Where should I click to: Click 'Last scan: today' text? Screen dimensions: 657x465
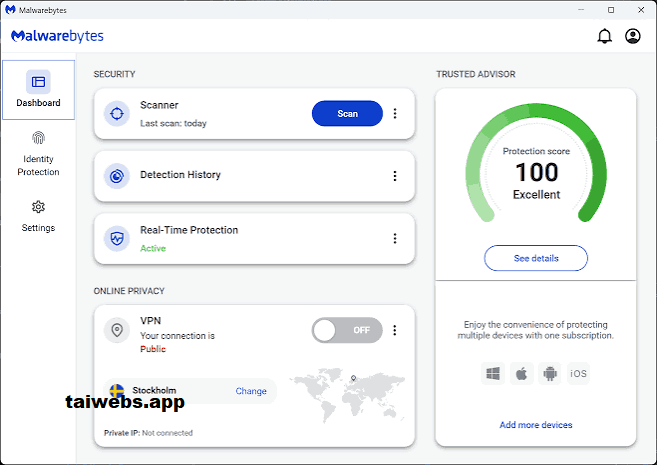click(173, 123)
